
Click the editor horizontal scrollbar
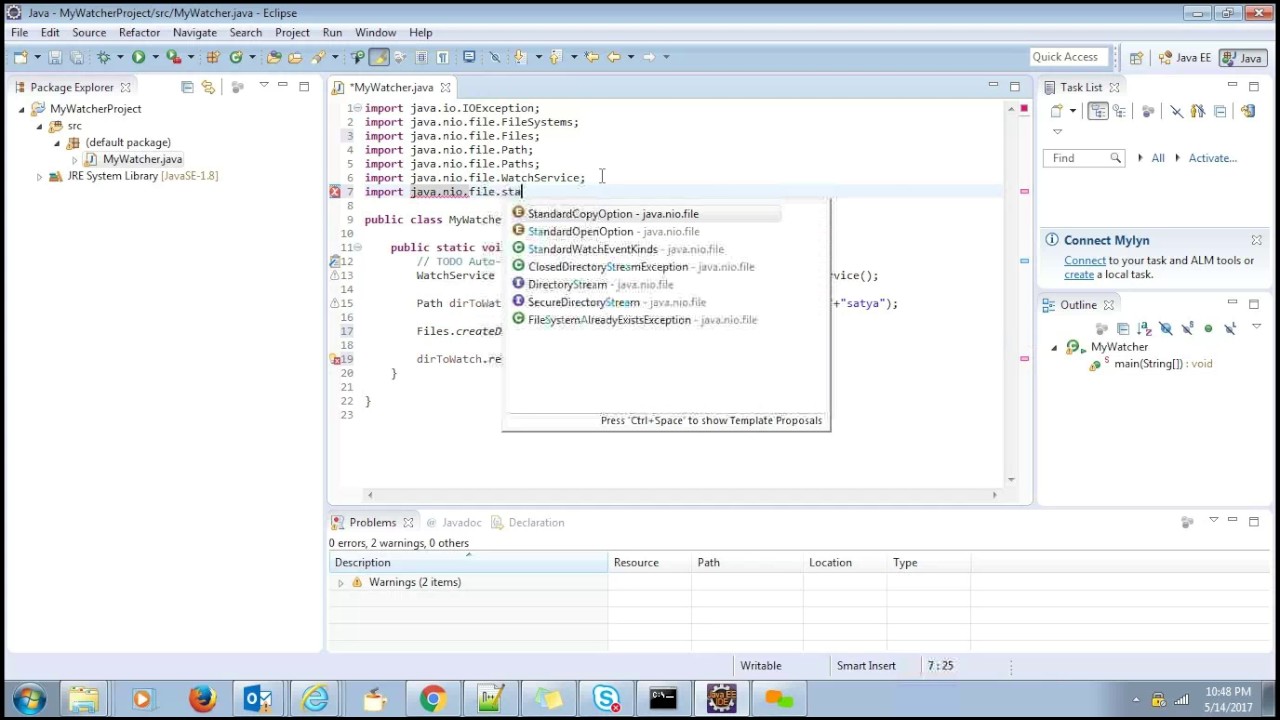point(682,494)
